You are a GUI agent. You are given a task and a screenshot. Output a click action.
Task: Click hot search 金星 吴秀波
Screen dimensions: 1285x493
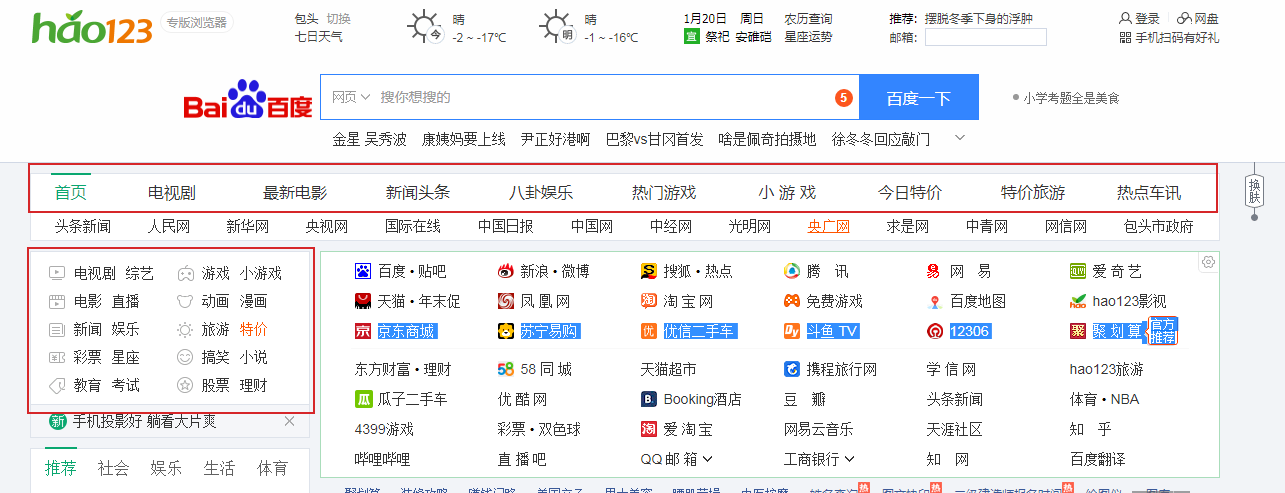pyautogui.click(x=370, y=139)
